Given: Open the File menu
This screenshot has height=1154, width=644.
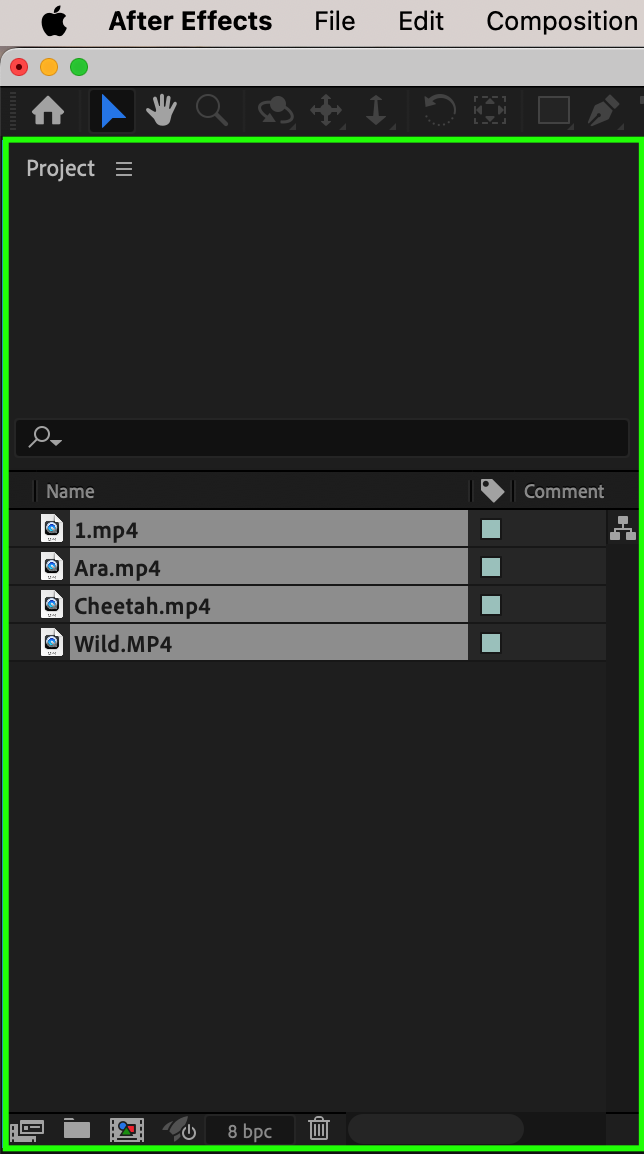Looking at the screenshot, I should (x=334, y=21).
